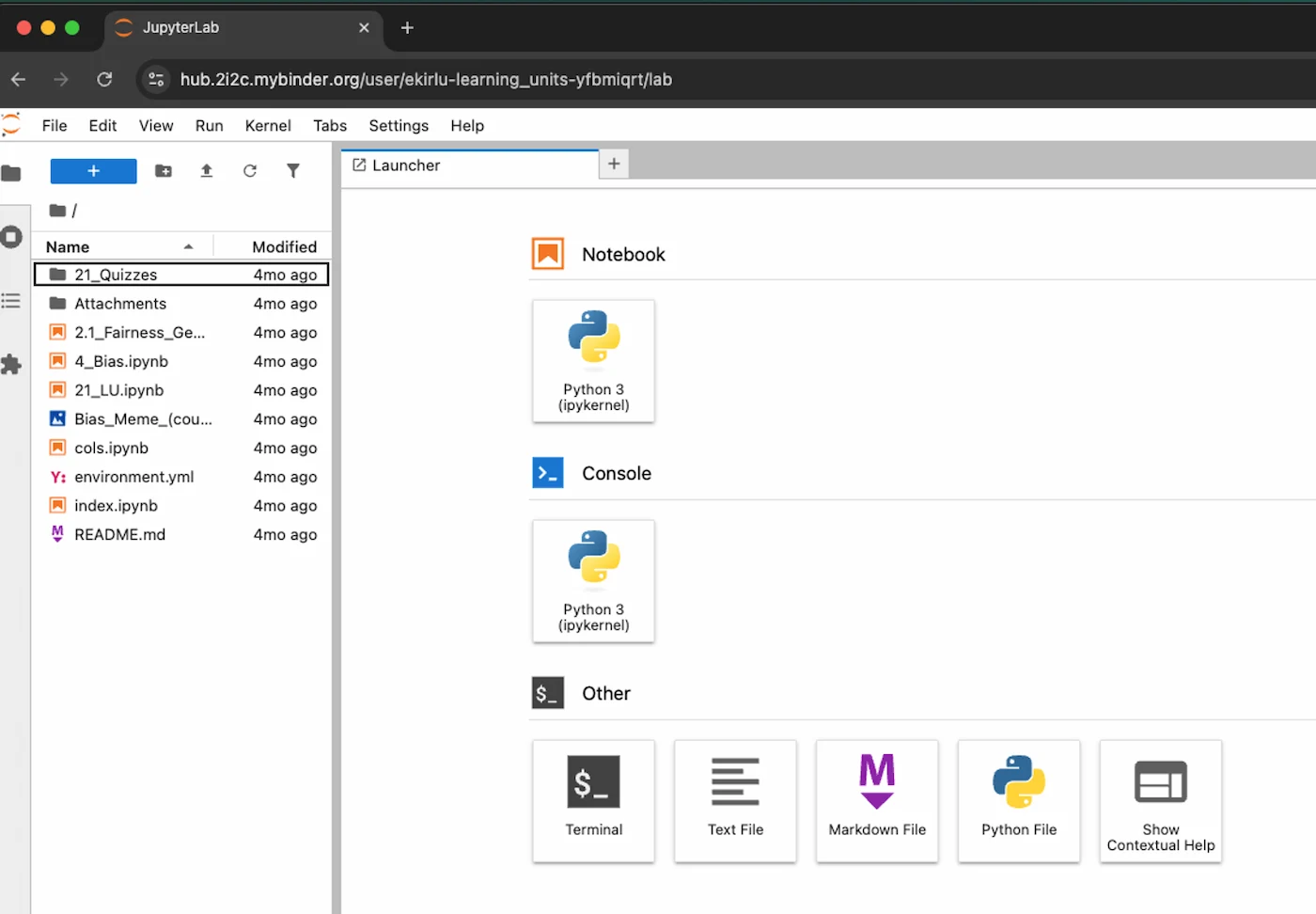1316x914 pixels.
Task: Open a new Terminal from Launcher
Action: point(593,800)
